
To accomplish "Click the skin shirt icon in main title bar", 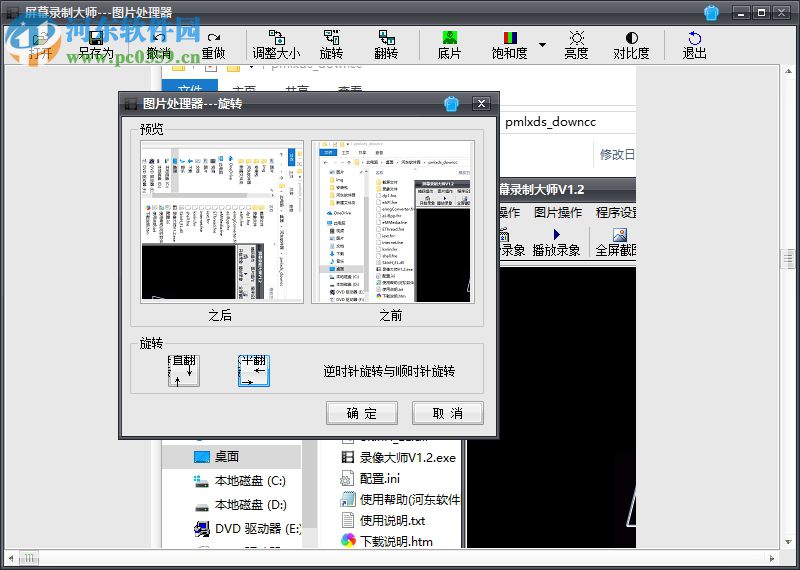I will coord(711,13).
